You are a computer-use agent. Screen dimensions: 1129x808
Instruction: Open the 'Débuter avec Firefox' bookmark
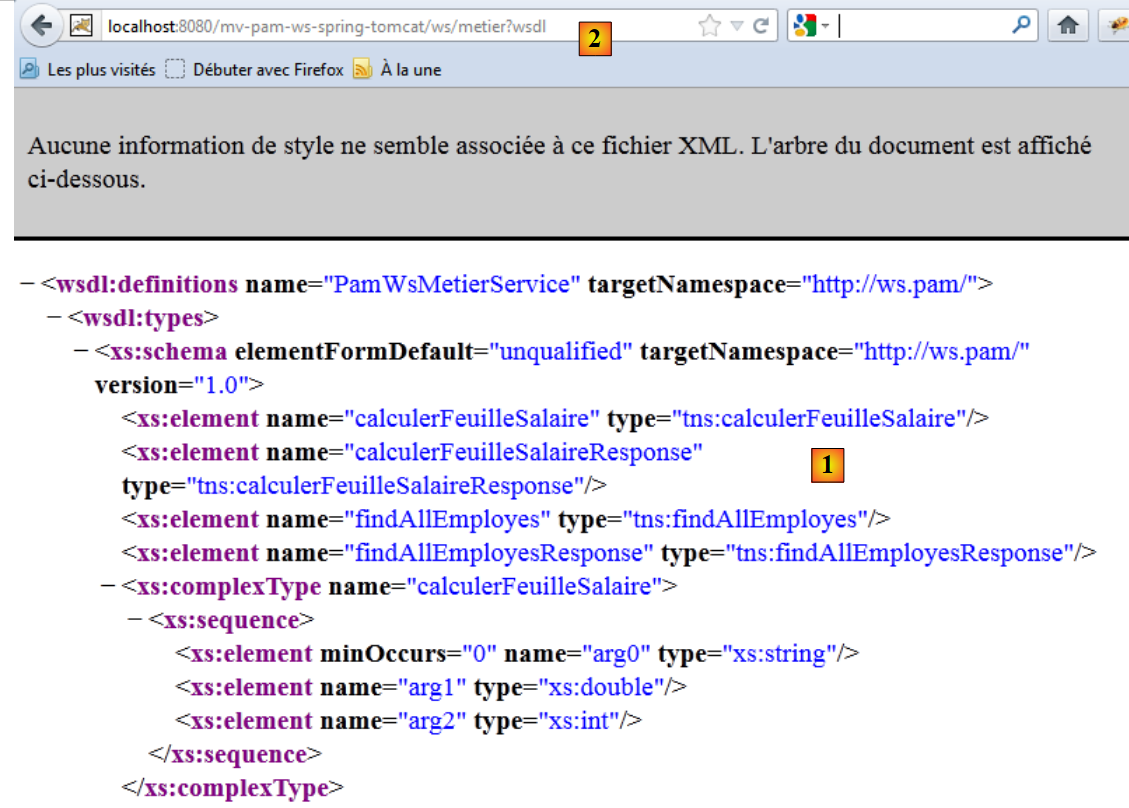coord(255,70)
